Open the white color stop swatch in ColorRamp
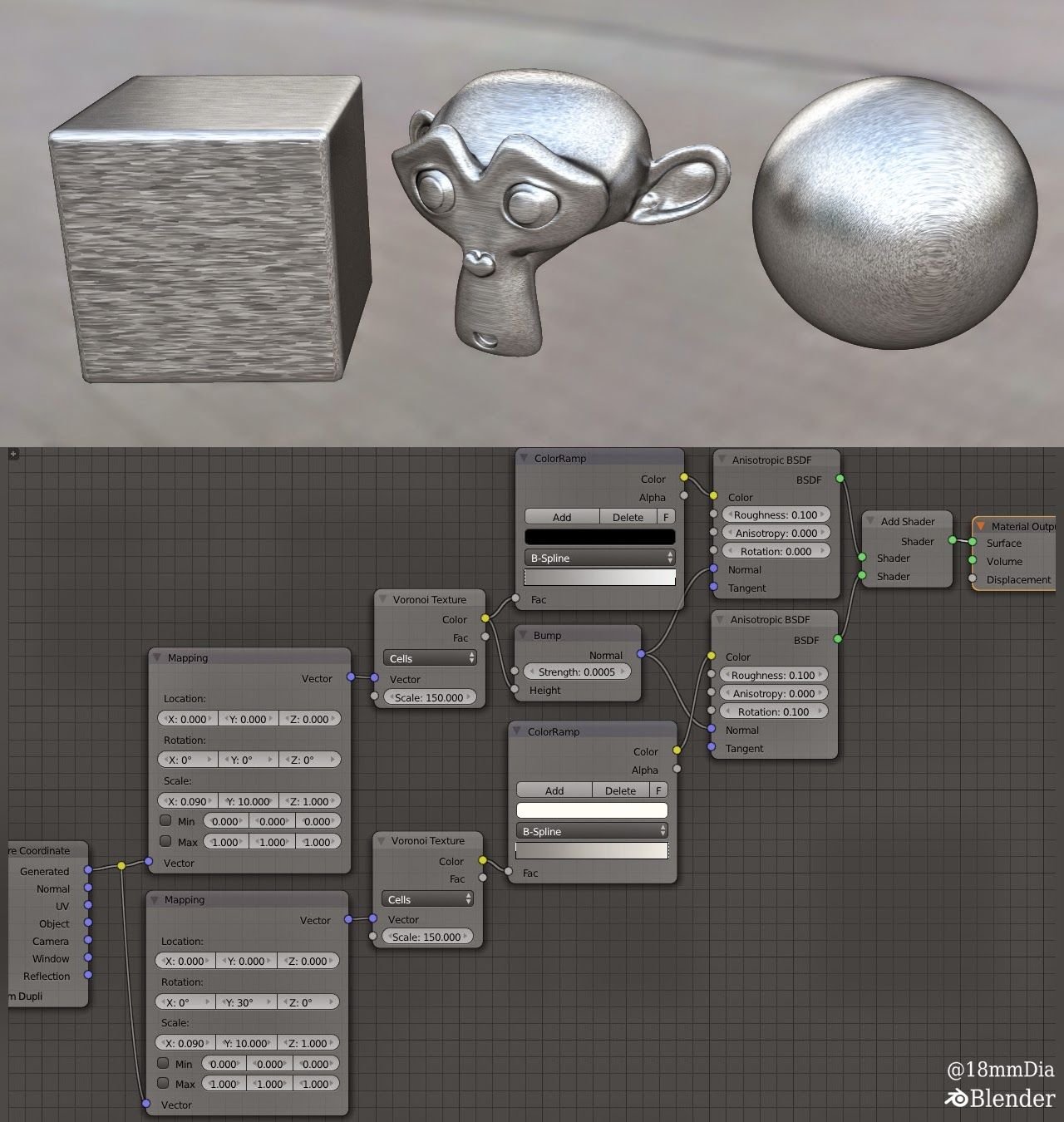This screenshot has height=1122, width=1064. point(592,810)
